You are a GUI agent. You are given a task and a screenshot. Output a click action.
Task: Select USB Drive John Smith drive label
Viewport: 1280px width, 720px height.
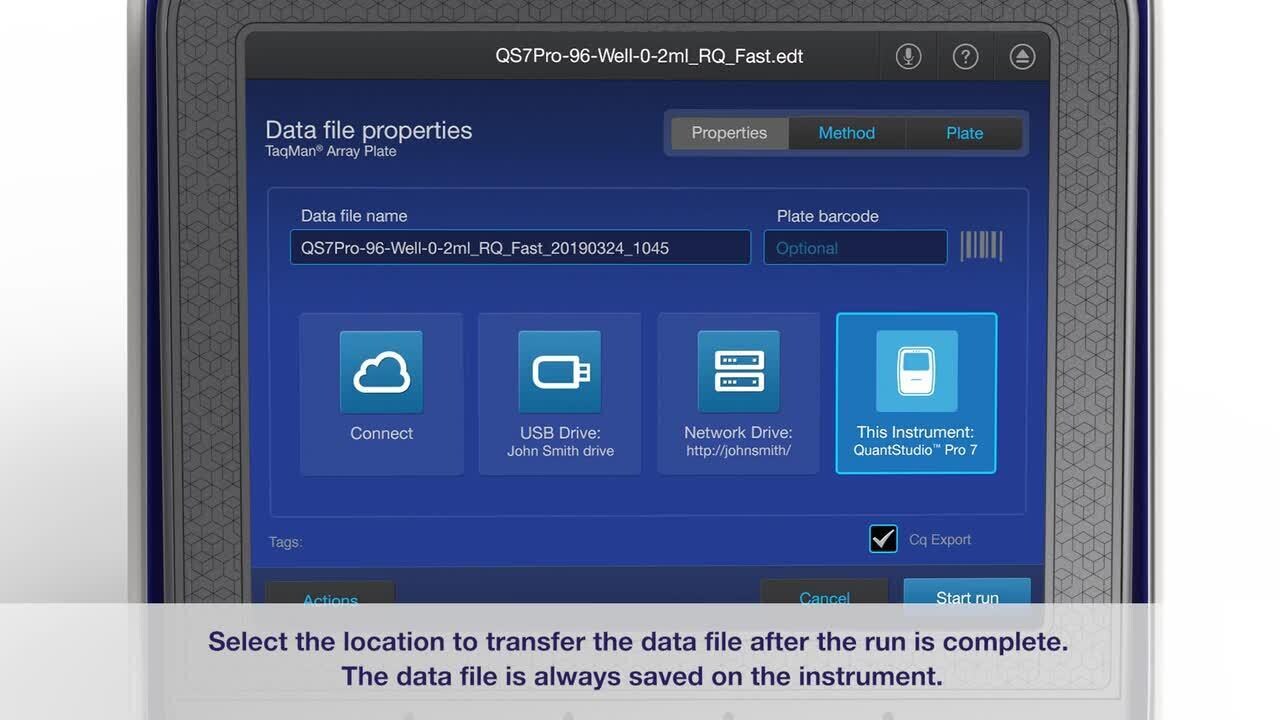(x=560, y=441)
